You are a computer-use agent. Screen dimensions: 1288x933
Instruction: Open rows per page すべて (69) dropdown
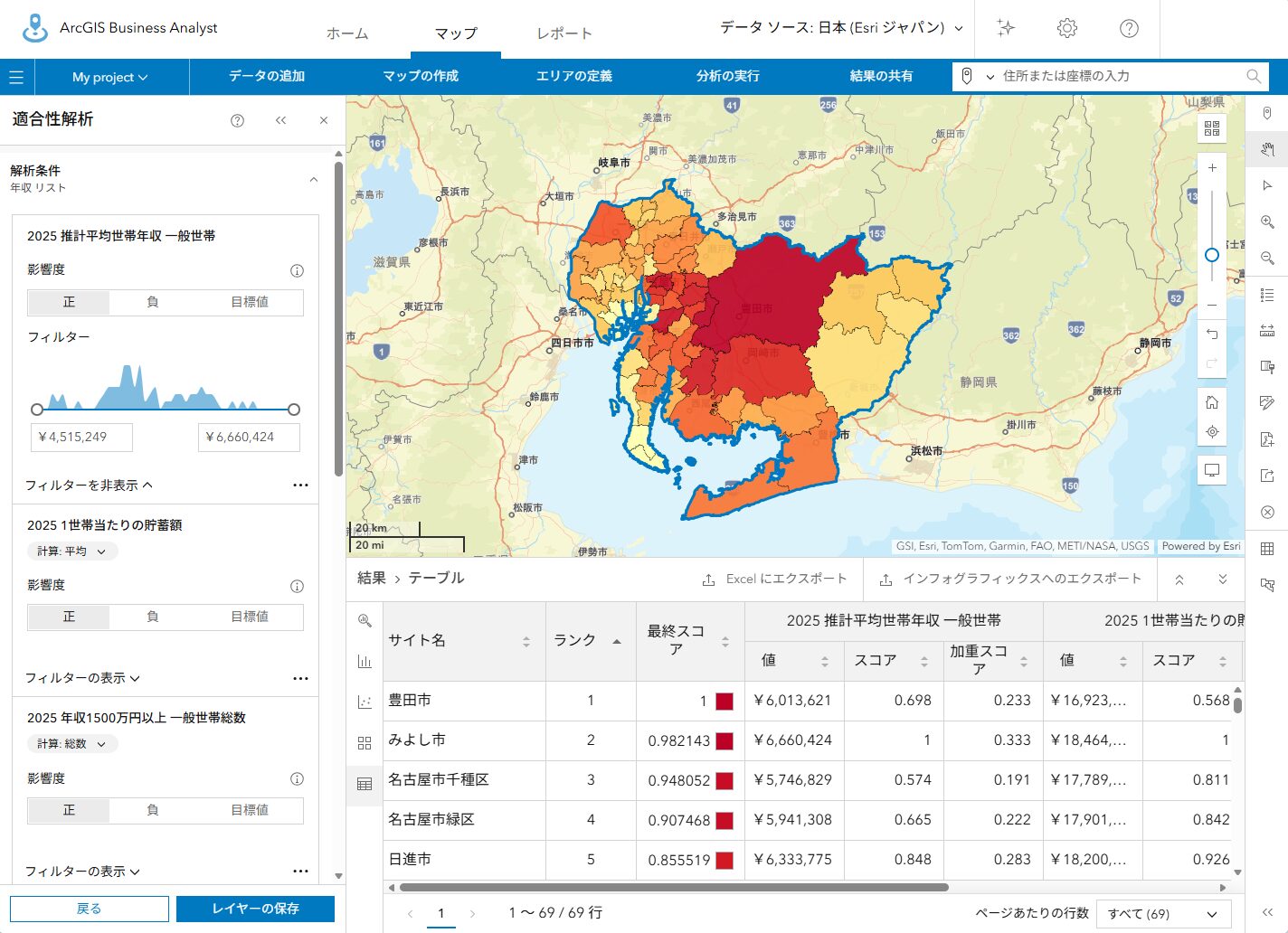1162,914
